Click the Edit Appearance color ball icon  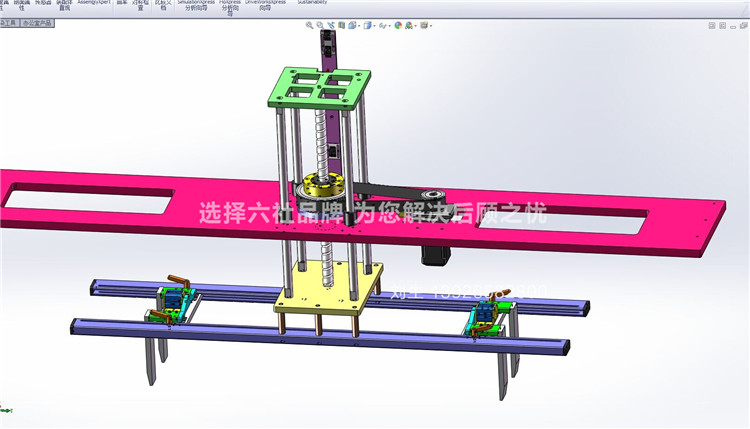(398, 25)
